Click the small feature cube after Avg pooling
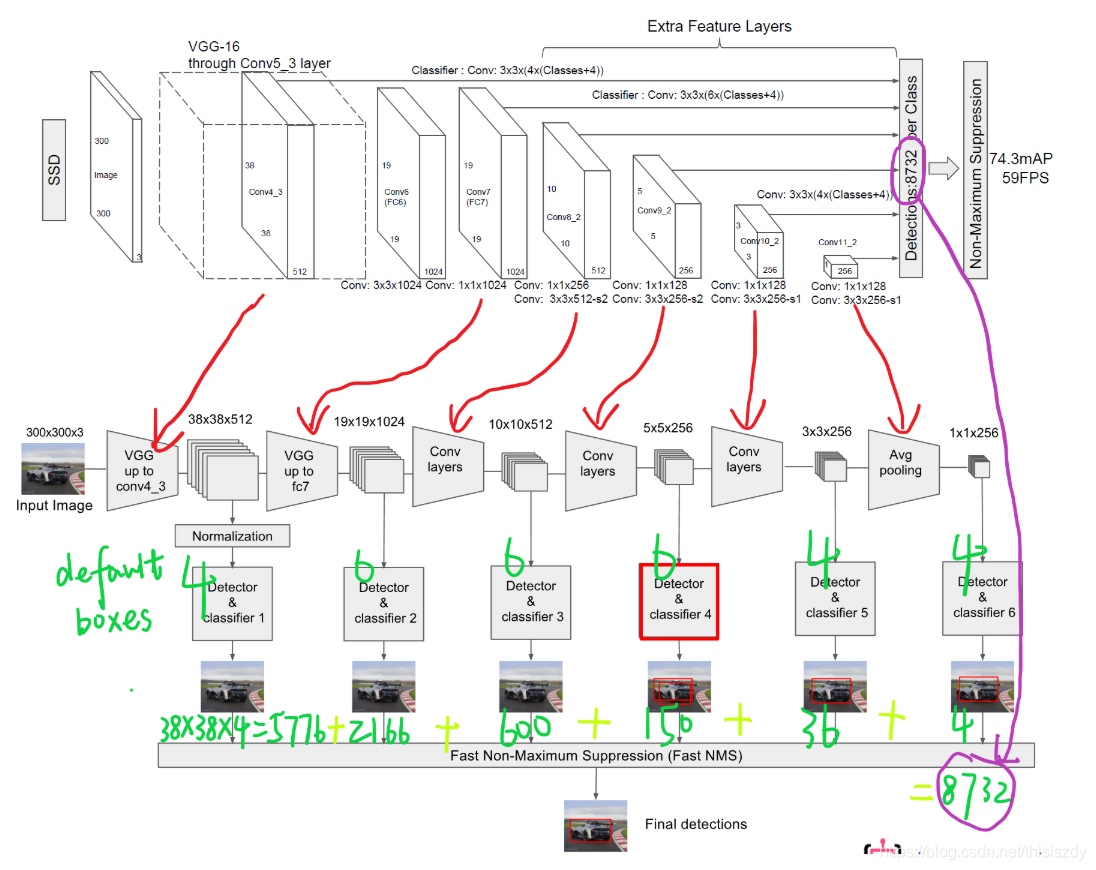This screenshot has width=1096, height=870. 979,466
